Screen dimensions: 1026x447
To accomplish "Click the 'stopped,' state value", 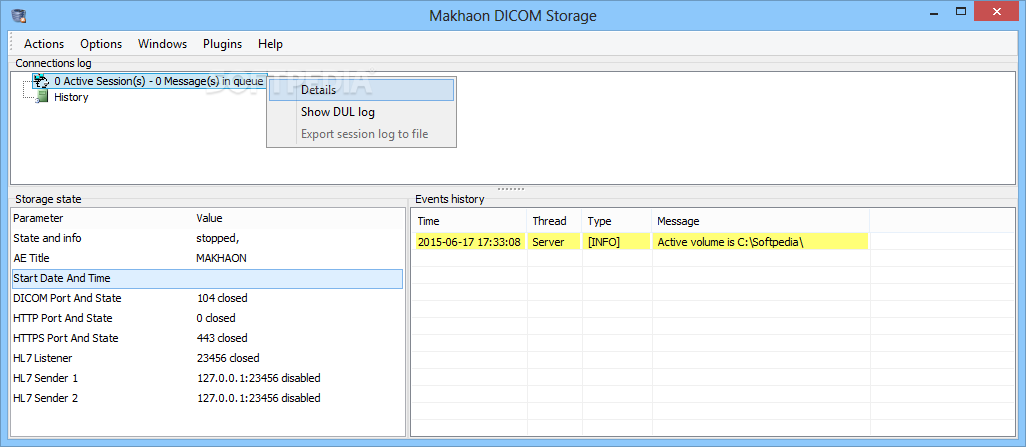I will 218,238.
